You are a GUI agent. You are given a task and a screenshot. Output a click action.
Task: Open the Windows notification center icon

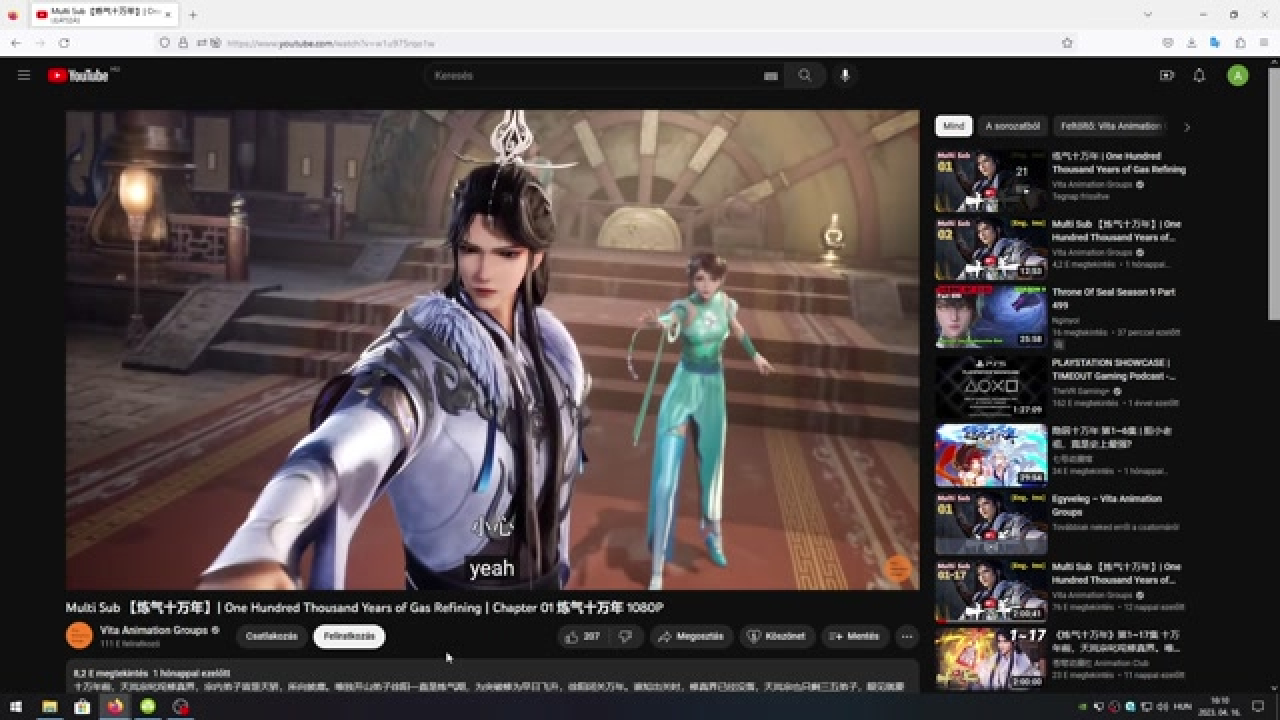tap(1258, 707)
